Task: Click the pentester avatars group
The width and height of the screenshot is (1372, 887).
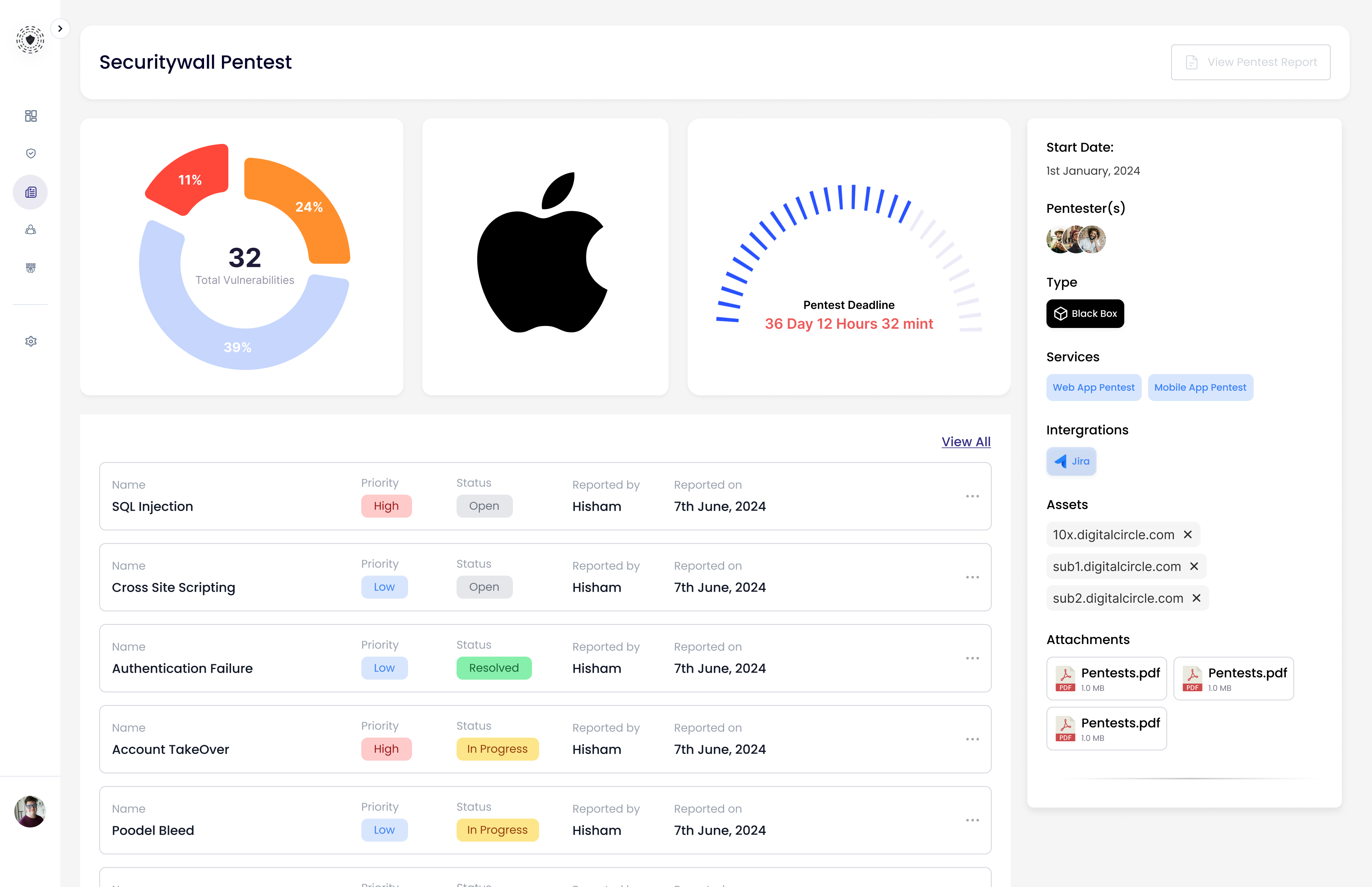Action: pyautogui.click(x=1075, y=239)
